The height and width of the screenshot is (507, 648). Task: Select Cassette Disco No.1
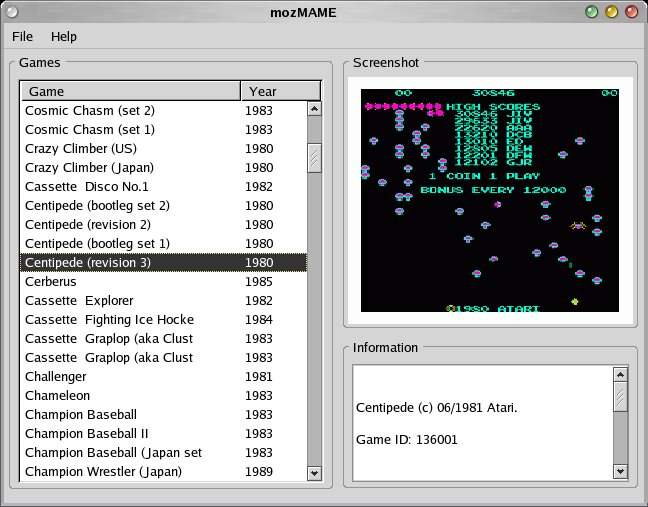pos(164,187)
